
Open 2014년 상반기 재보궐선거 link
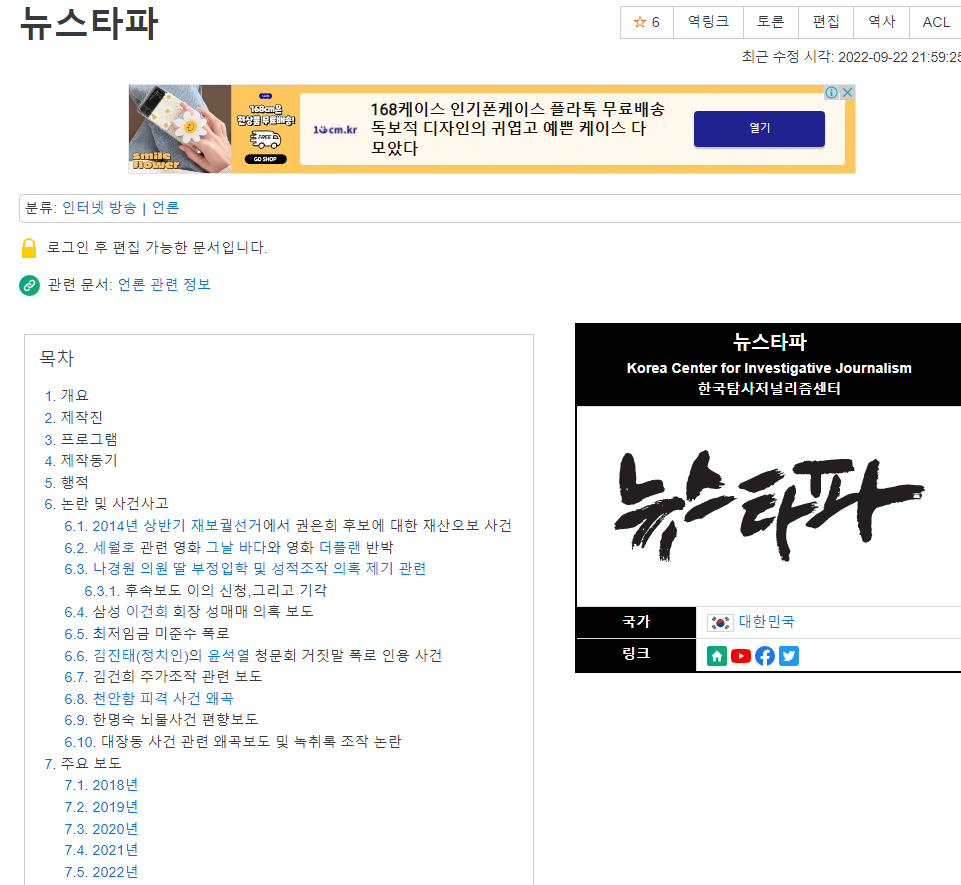tap(177, 526)
